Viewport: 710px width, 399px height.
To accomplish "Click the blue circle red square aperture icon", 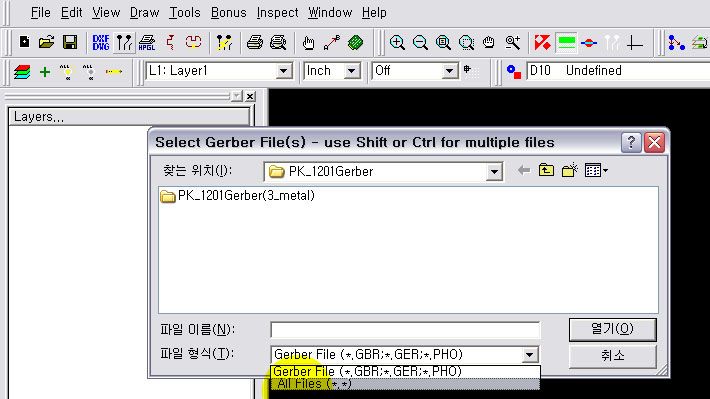I will click(513, 72).
